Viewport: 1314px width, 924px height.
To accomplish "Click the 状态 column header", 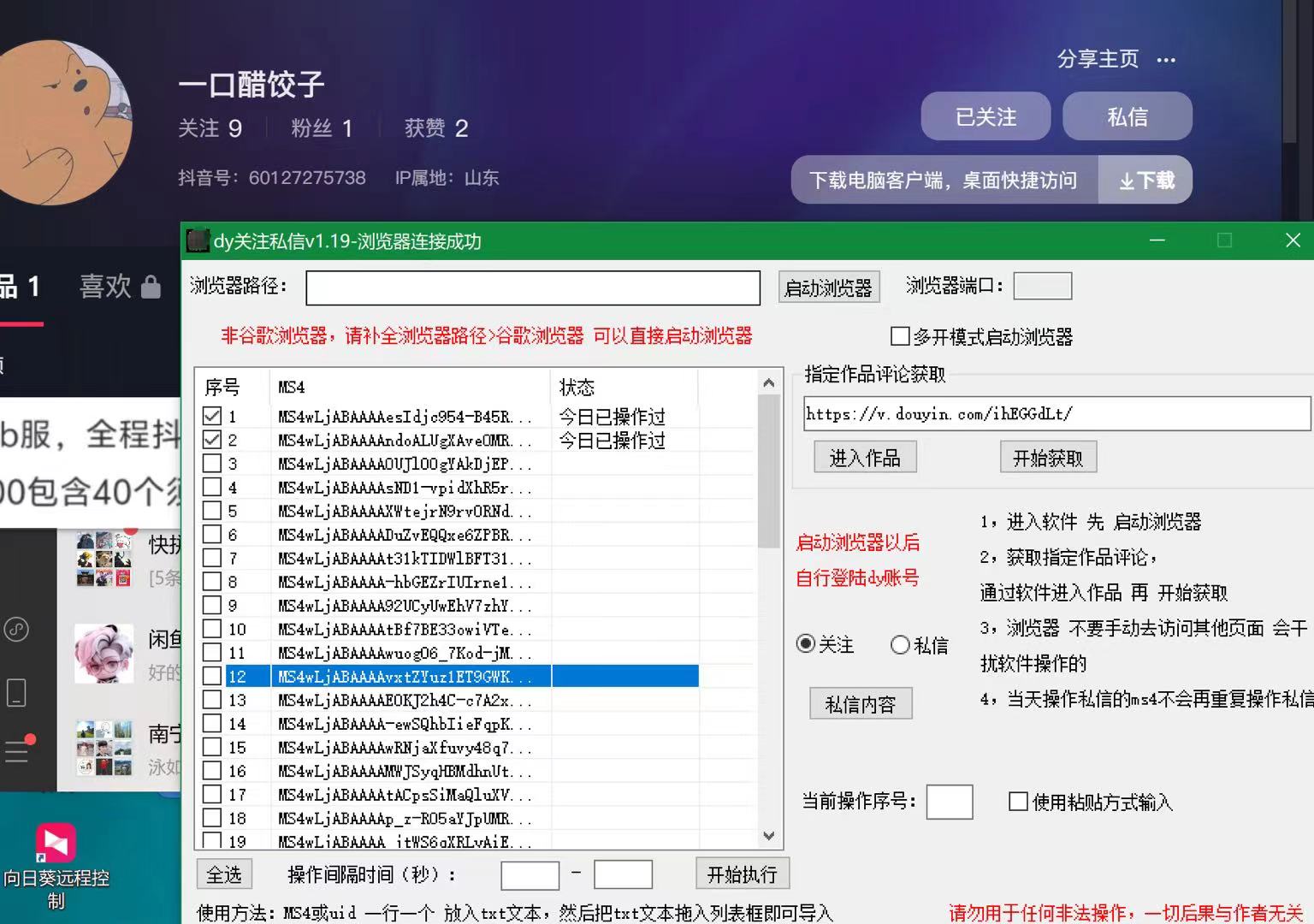I will [x=624, y=387].
